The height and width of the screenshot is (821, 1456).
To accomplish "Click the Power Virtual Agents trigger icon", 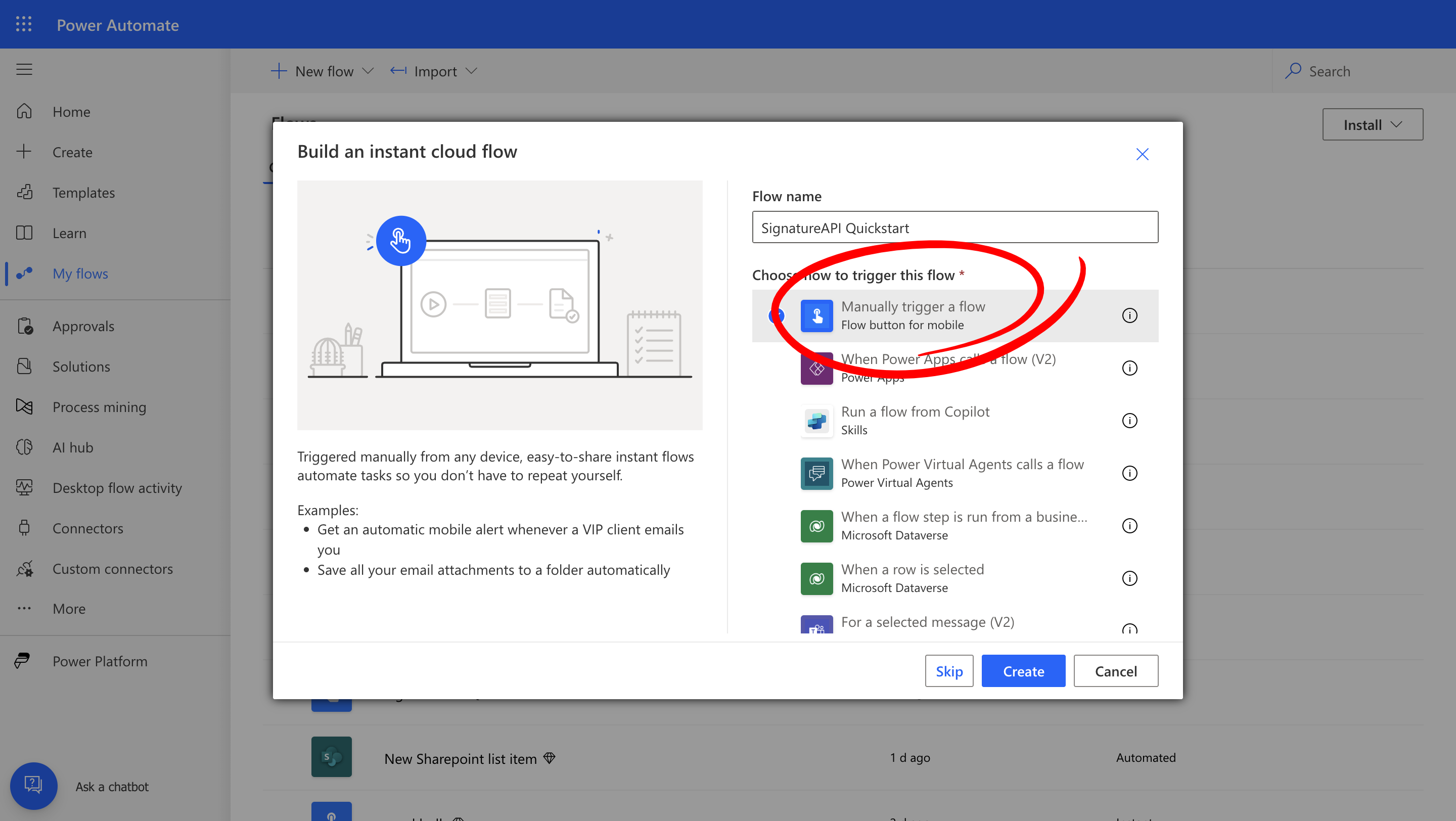I will (x=816, y=474).
